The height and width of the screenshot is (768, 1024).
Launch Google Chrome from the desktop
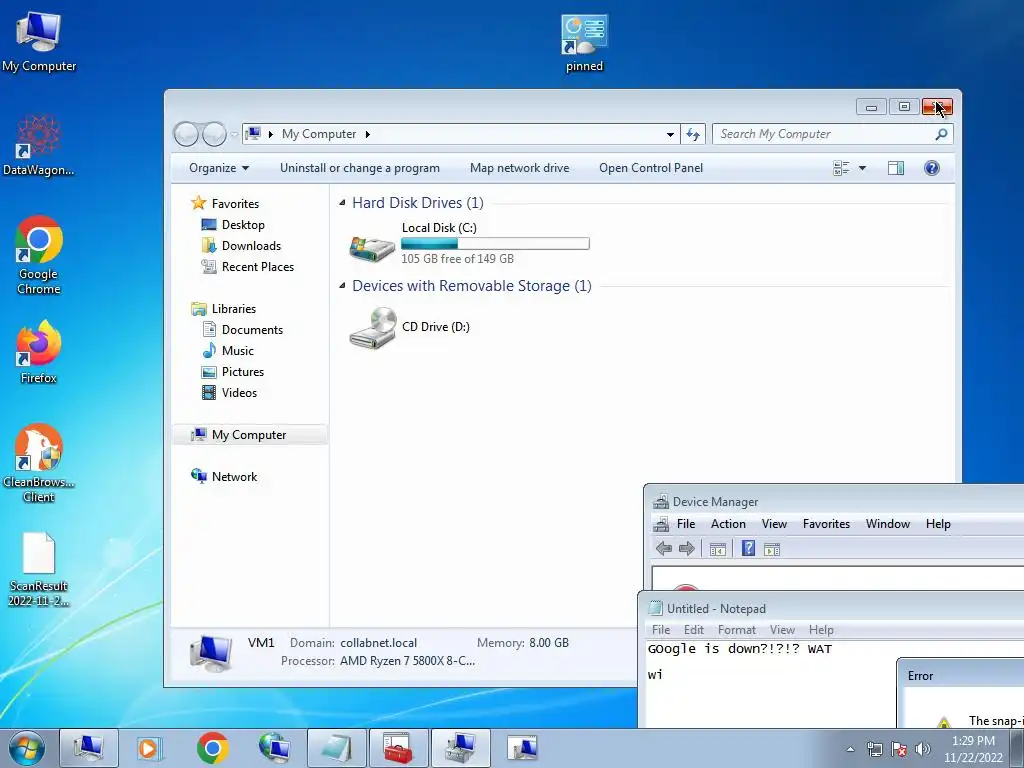tap(39, 255)
